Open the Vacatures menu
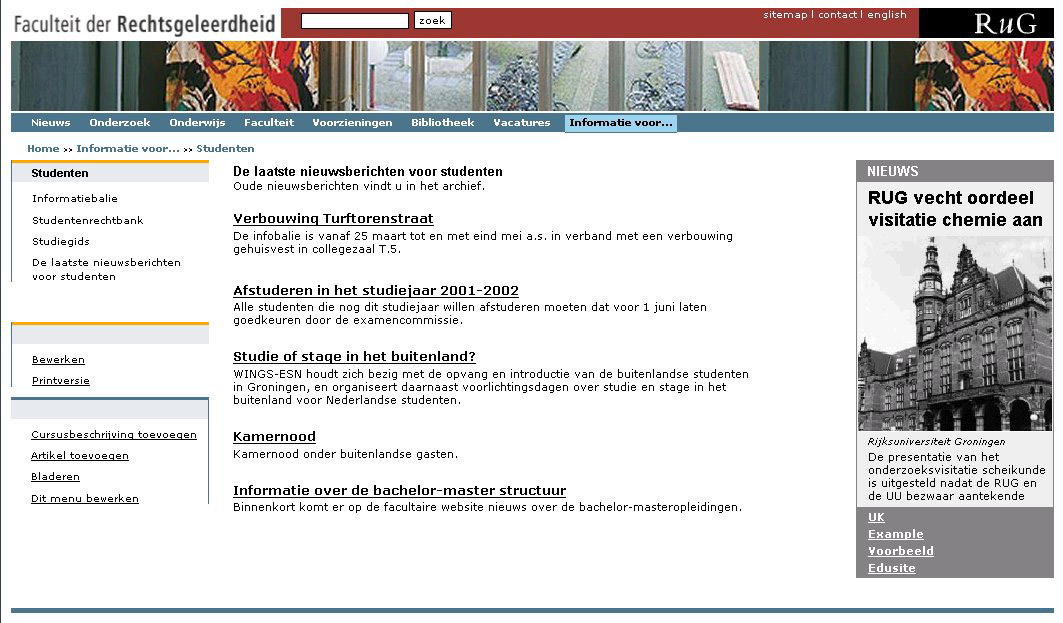The image size is (1063, 623). click(x=522, y=123)
